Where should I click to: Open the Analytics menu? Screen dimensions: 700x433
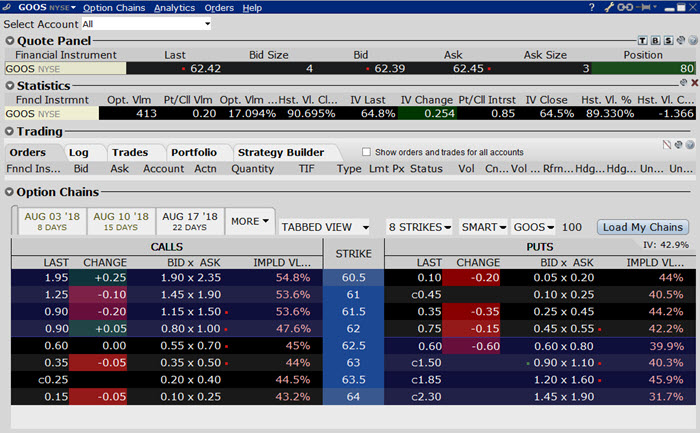pos(174,7)
